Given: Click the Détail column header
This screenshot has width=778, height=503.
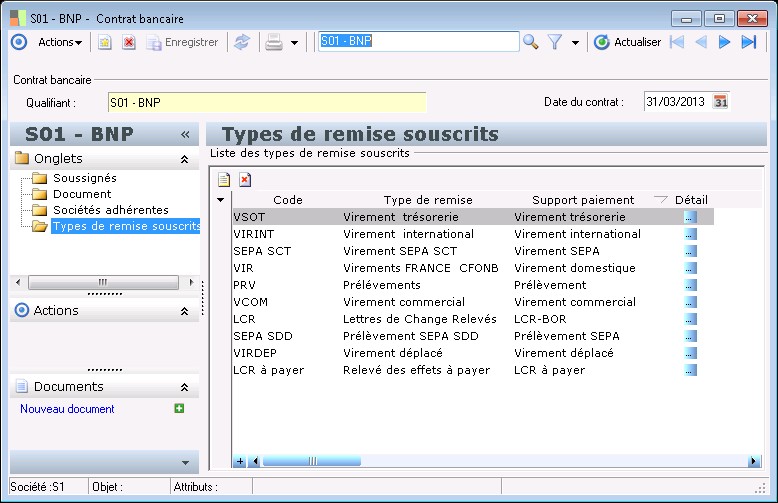Looking at the screenshot, I should pyautogui.click(x=691, y=200).
